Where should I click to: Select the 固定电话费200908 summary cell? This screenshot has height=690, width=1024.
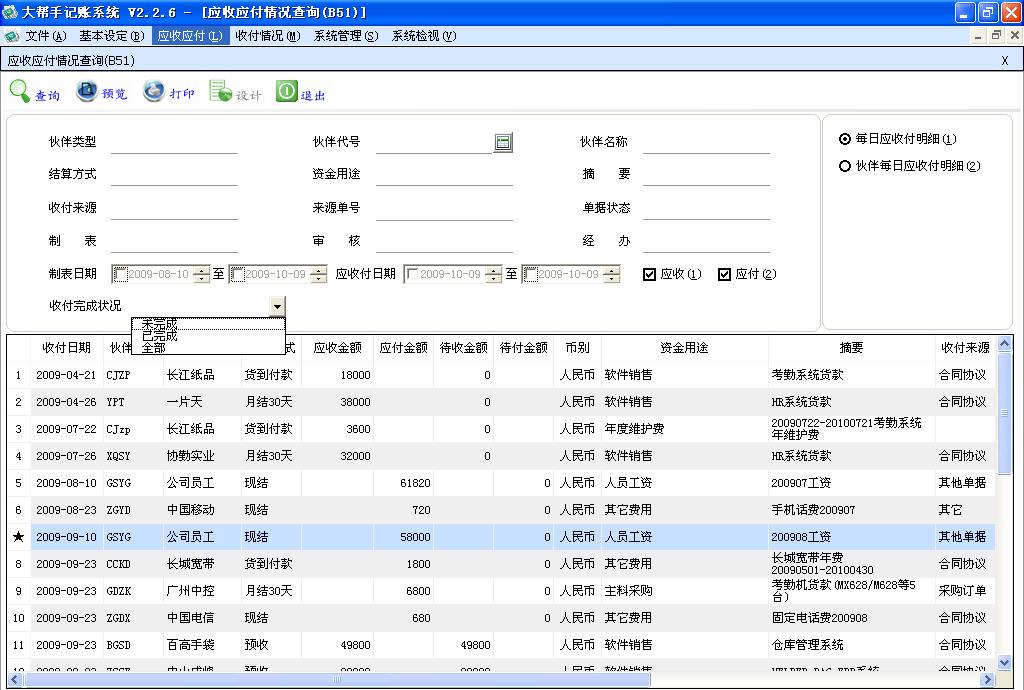(x=852, y=618)
